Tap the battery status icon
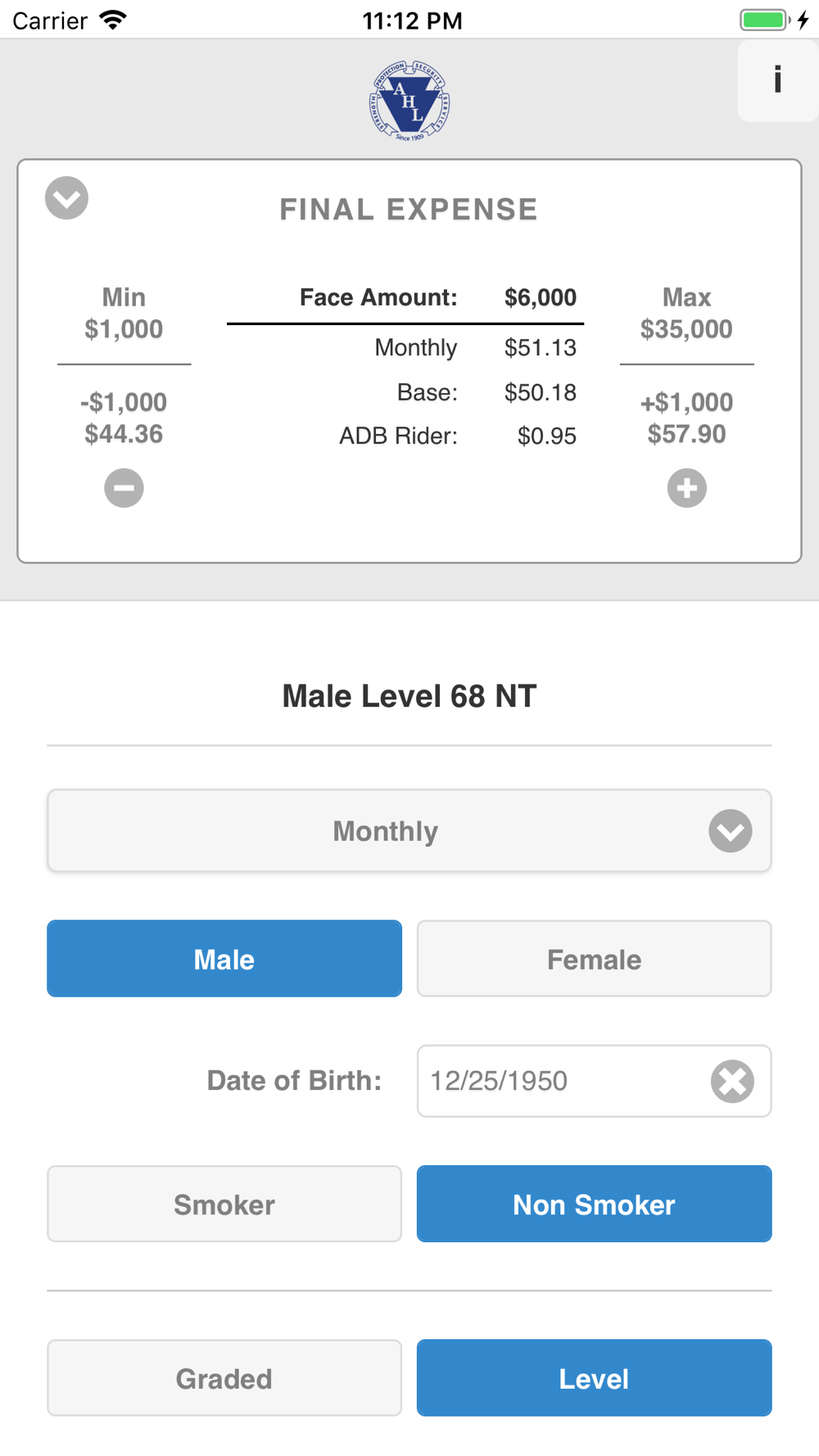The image size is (819, 1456). click(x=764, y=20)
